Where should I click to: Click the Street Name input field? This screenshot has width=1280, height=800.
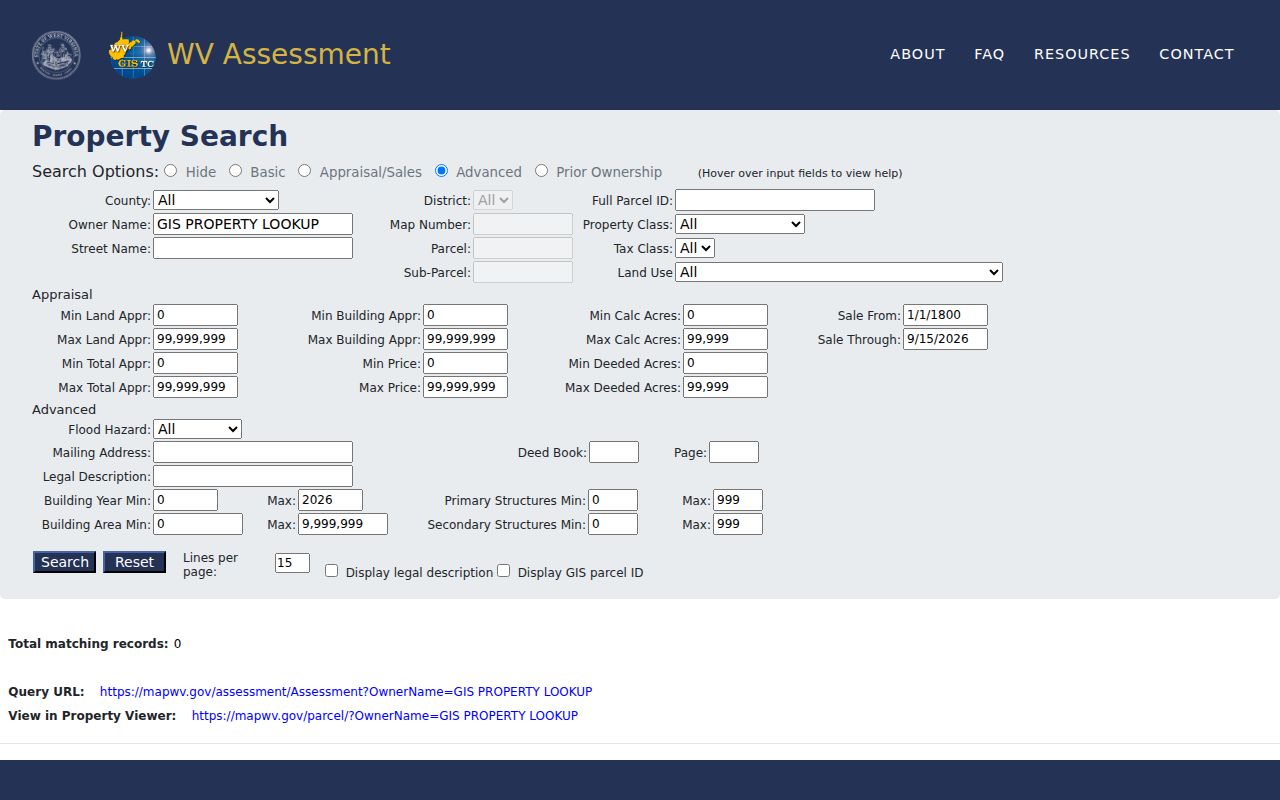tap(253, 248)
